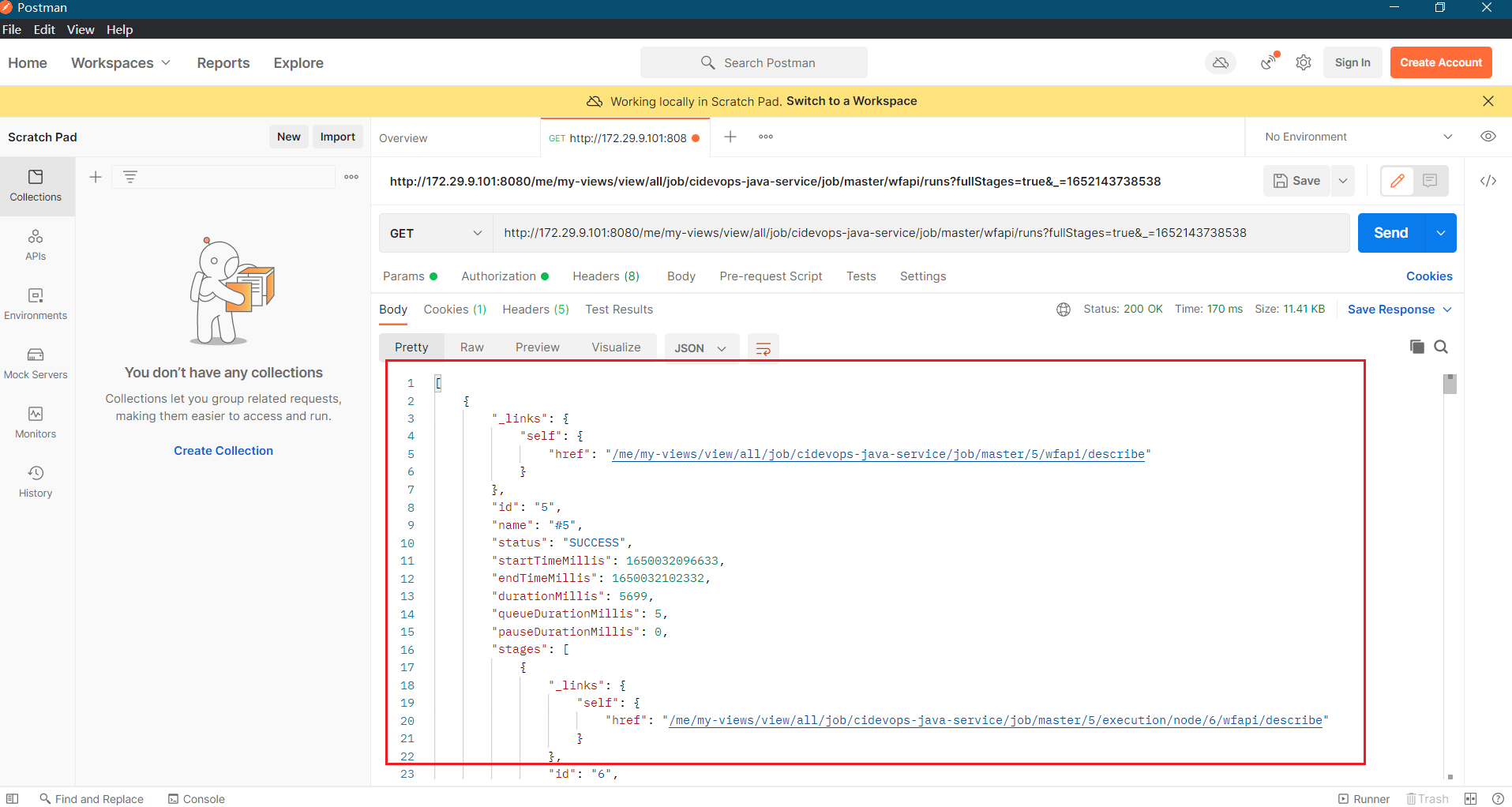Click the network globe icon by Status
Screen dimensions: 1512x807
pos(1064,310)
